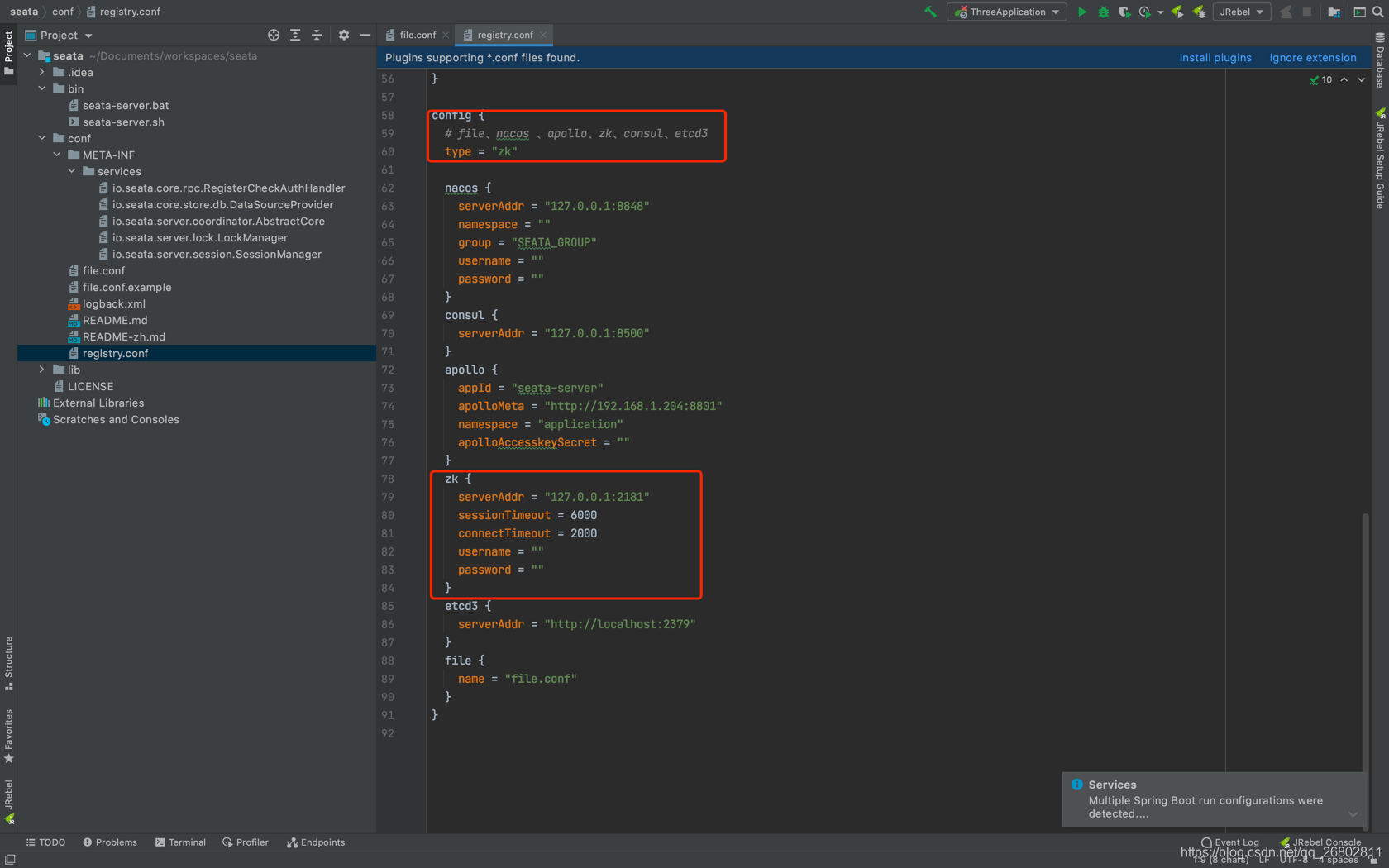Open the Profiler tool window
Screen dimensions: 1389x868
246,842
